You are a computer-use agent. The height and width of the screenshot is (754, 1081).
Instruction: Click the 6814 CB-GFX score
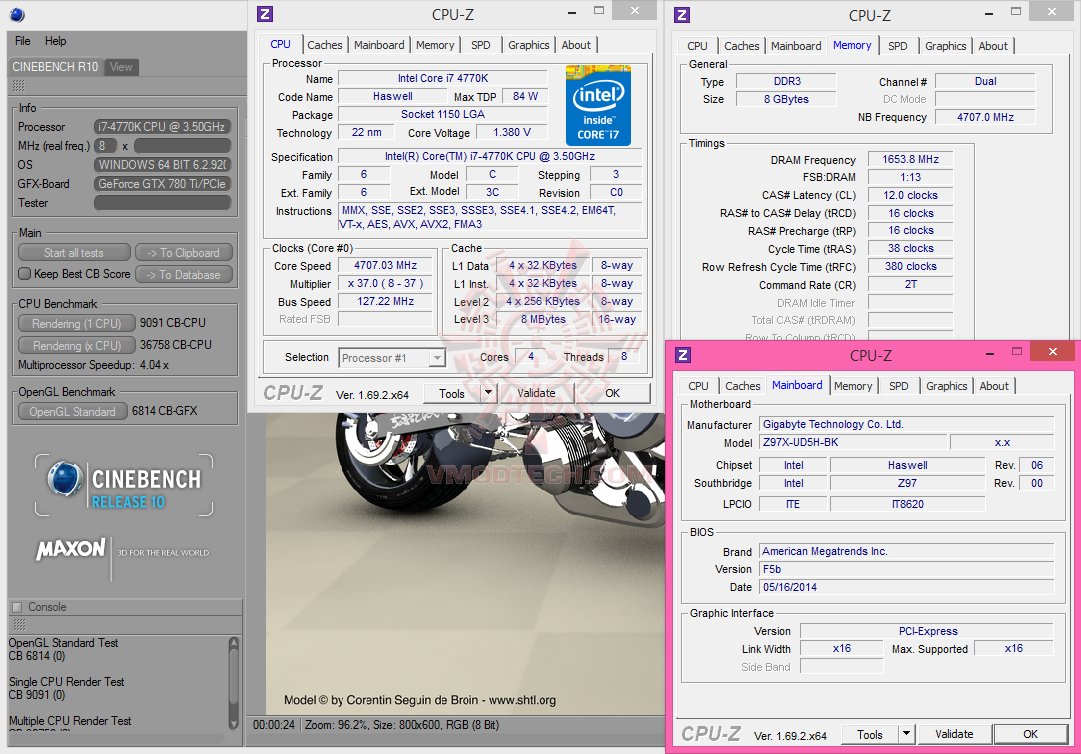[165, 411]
